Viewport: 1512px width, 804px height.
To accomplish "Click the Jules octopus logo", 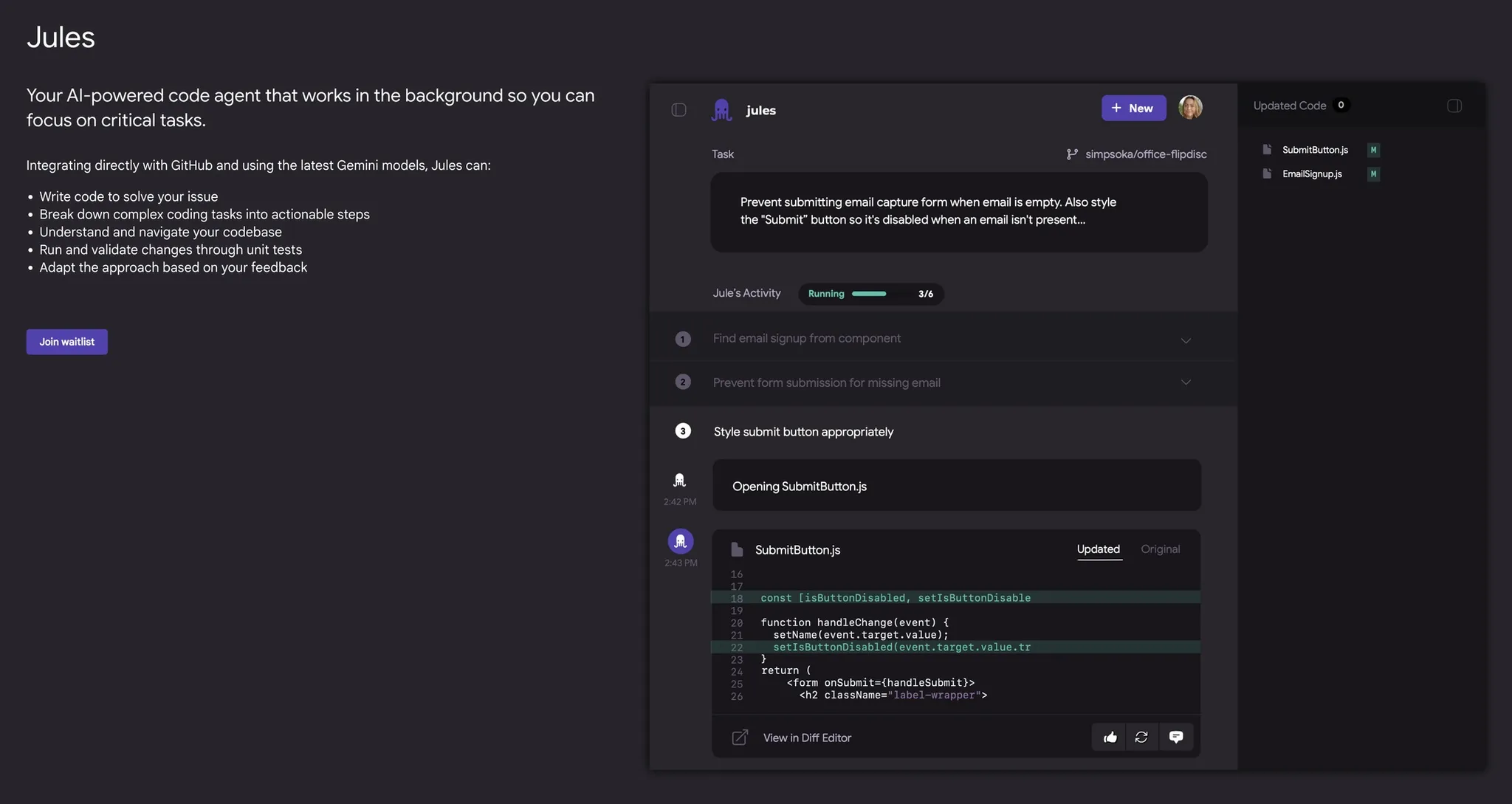I will (x=721, y=110).
